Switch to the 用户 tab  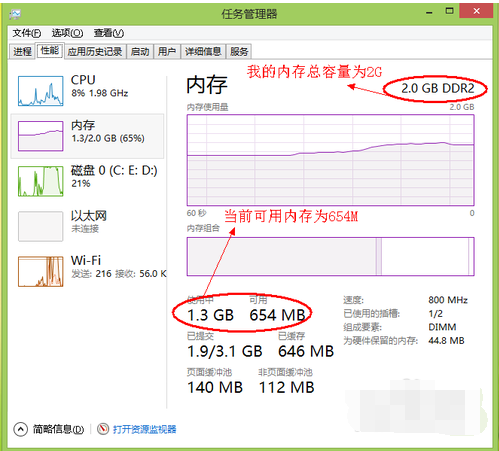tap(167, 51)
